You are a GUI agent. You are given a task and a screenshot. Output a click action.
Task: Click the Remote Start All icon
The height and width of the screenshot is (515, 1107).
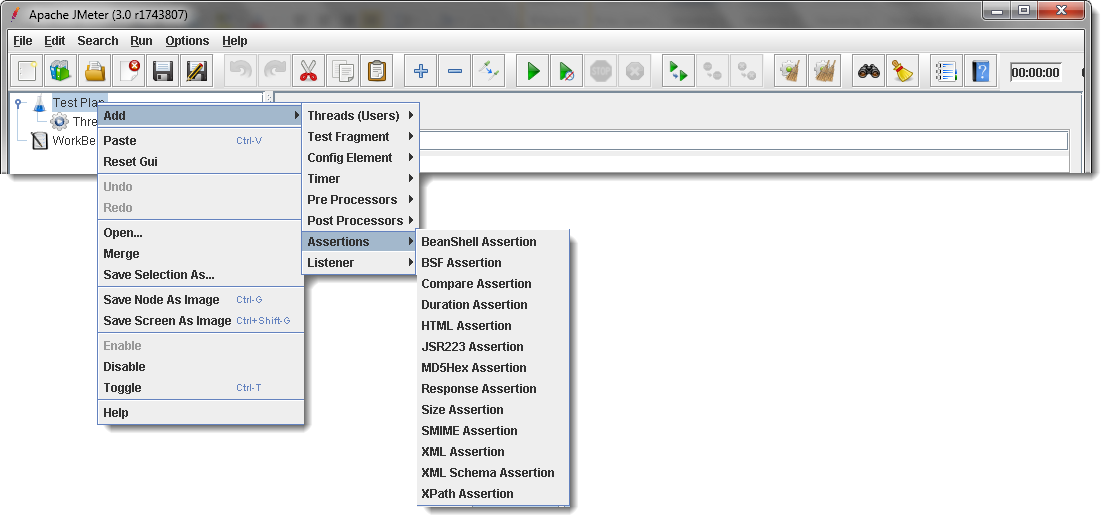pos(678,71)
